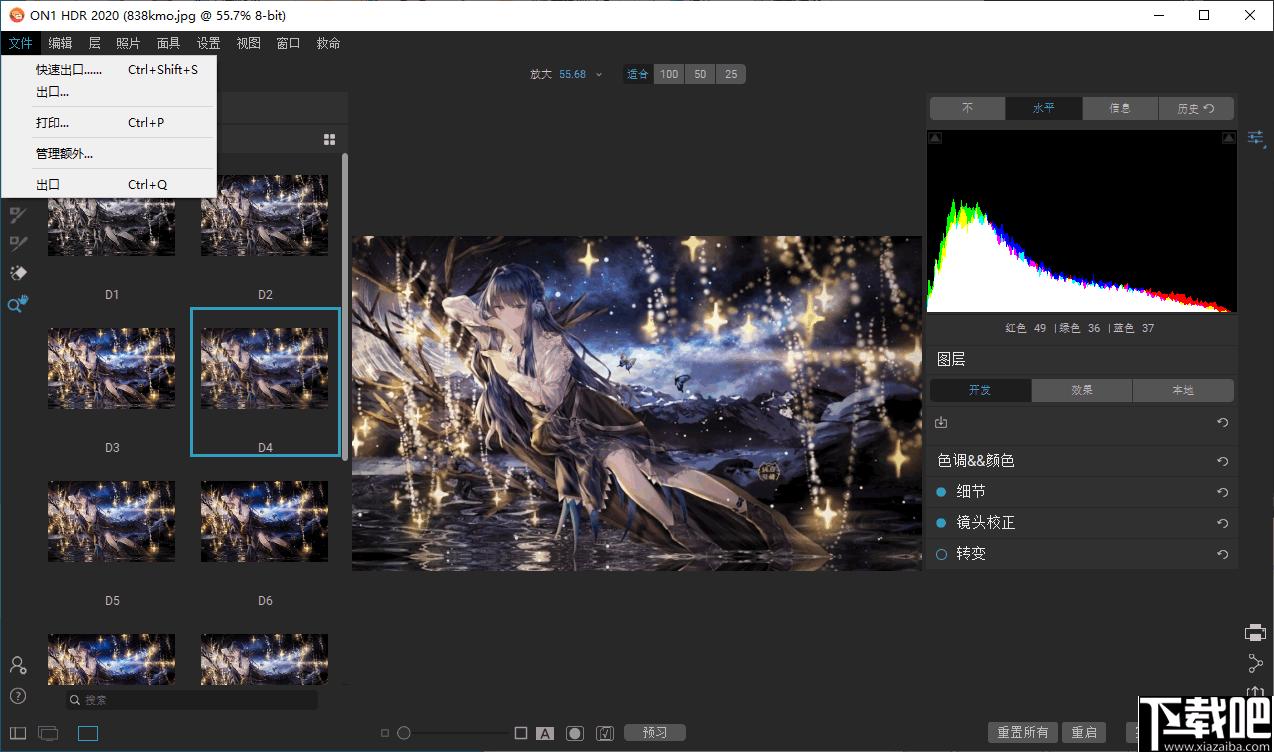Open the 设置 menu
The image size is (1274, 752).
coord(208,43)
